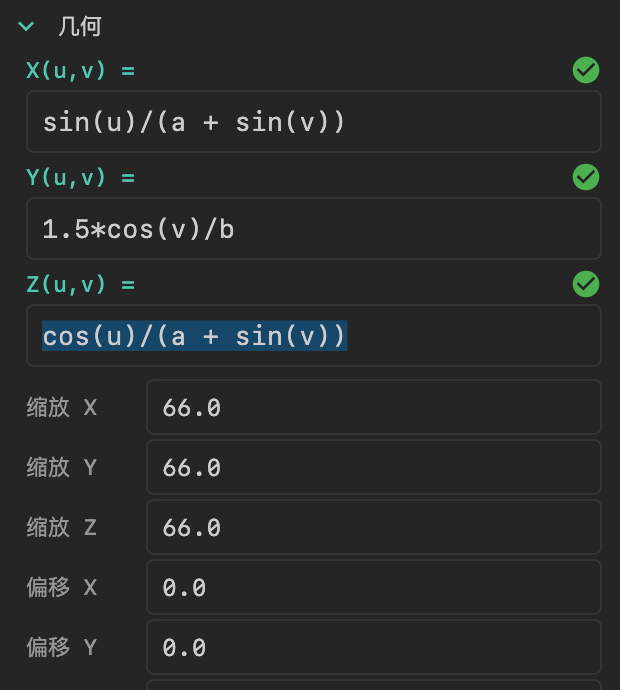
Task: Select the 缩放 X value field
Action: point(373,408)
